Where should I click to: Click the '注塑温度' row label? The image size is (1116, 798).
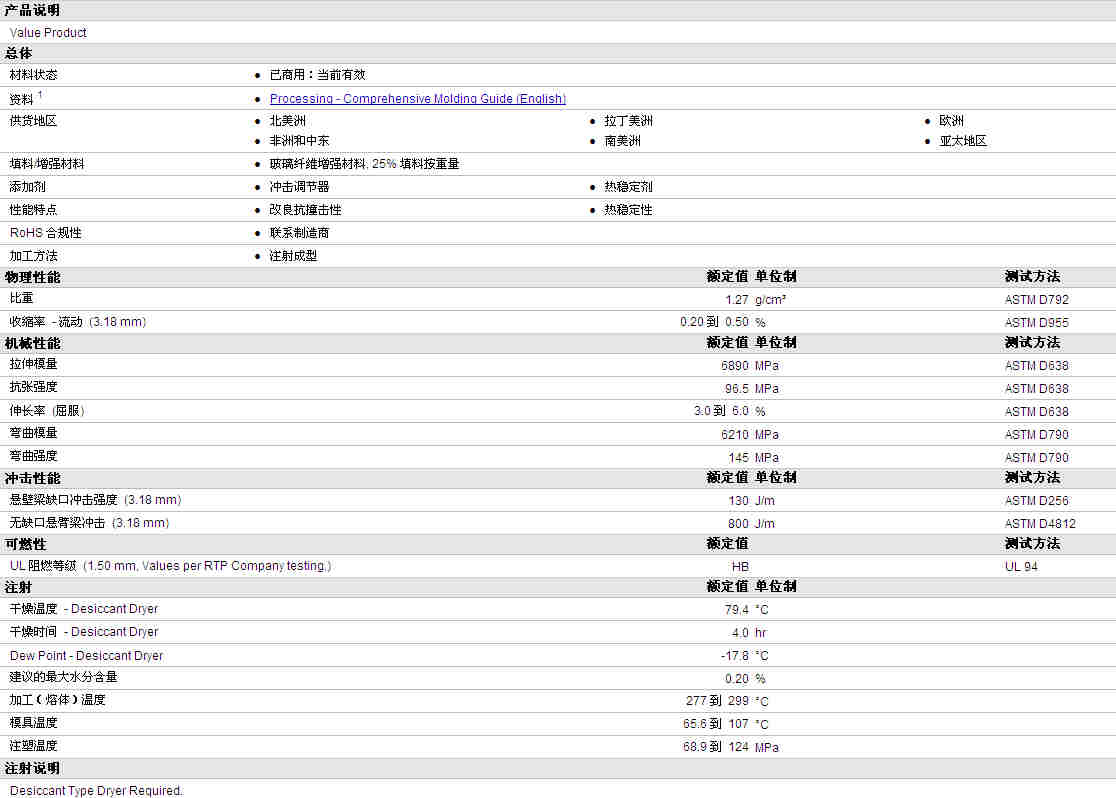click(x=33, y=745)
